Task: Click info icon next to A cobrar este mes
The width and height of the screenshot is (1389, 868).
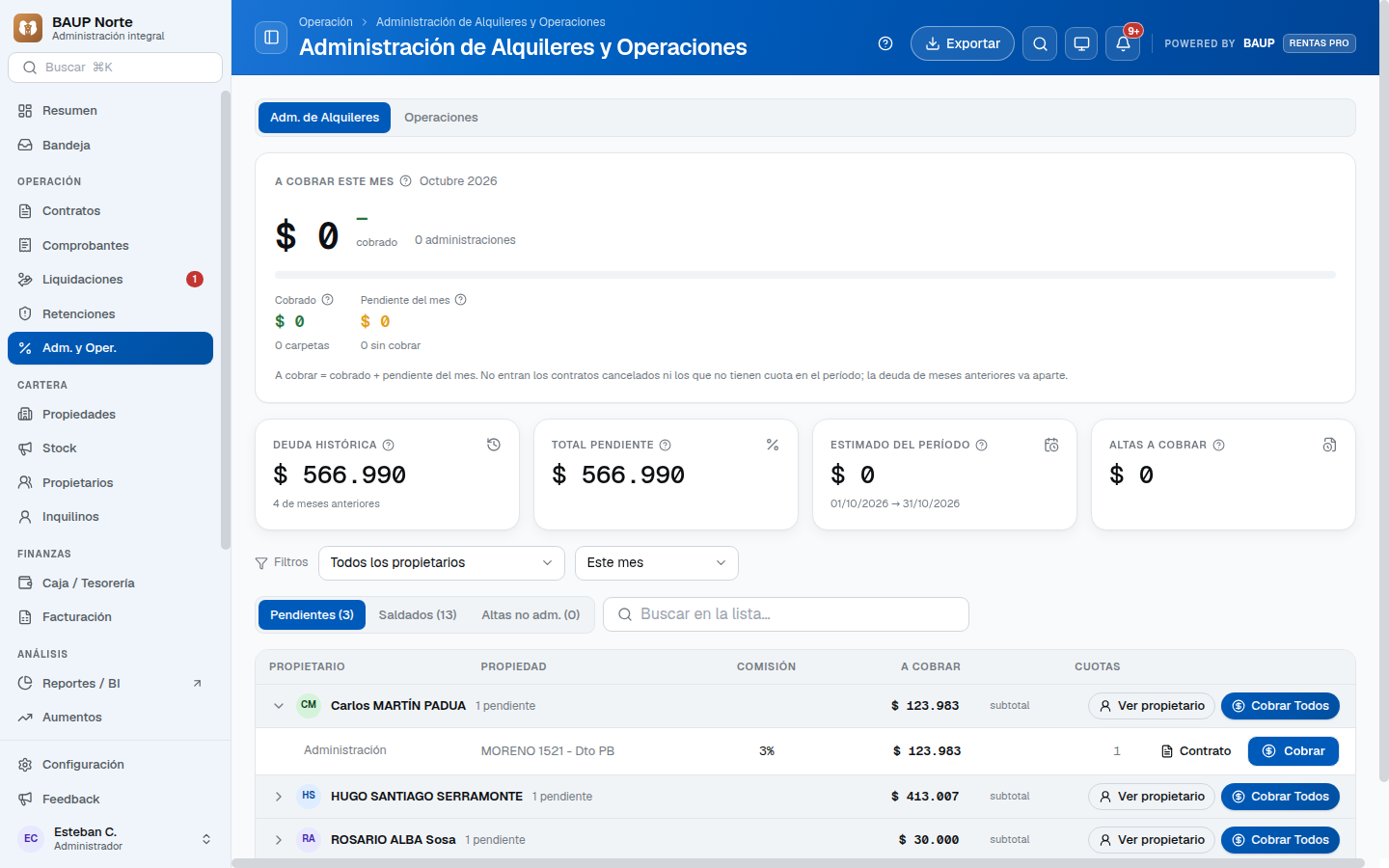Action: [406, 181]
